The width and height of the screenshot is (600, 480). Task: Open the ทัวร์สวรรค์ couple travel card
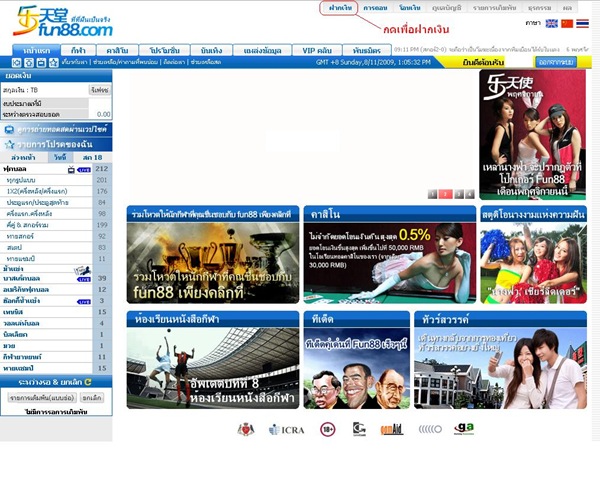click(x=500, y=360)
